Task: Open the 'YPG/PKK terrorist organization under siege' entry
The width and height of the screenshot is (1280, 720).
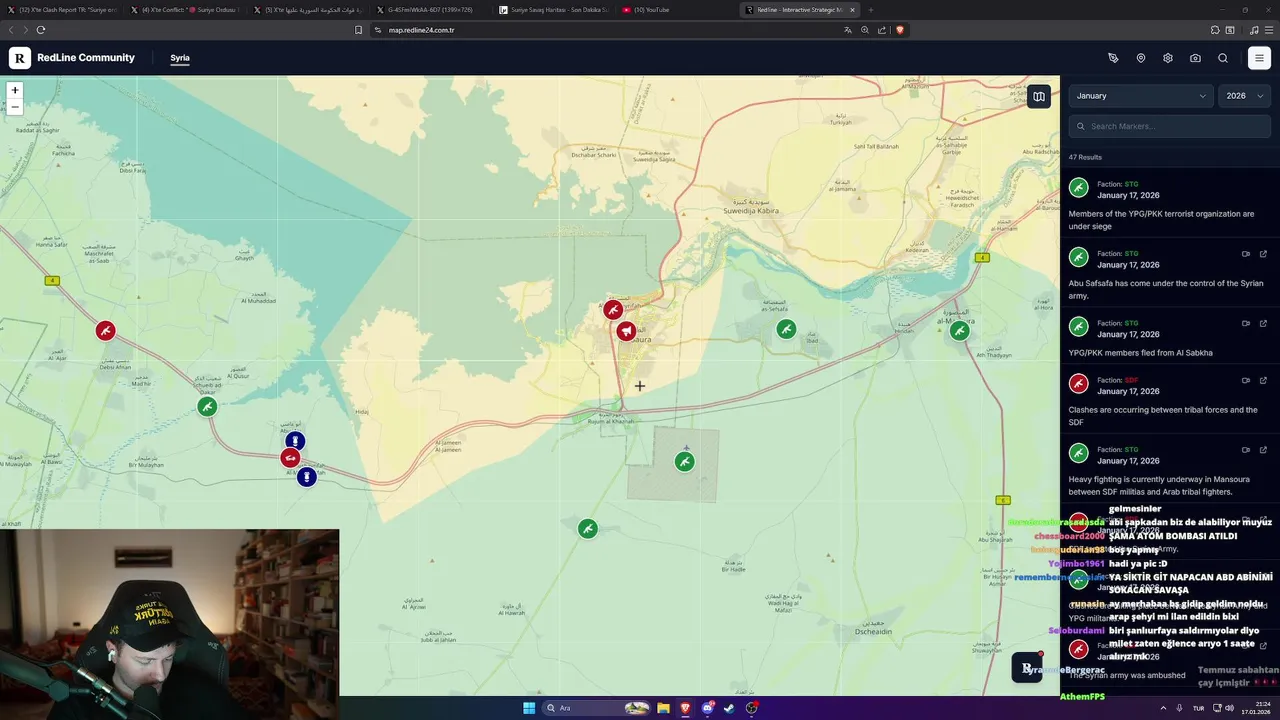Action: point(1169,203)
